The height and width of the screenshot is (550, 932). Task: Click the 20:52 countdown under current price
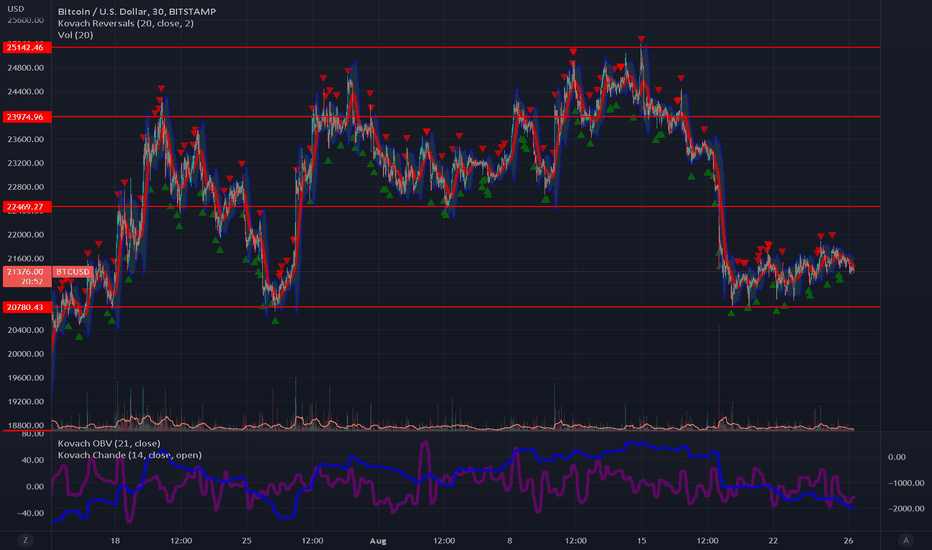(x=32, y=281)
